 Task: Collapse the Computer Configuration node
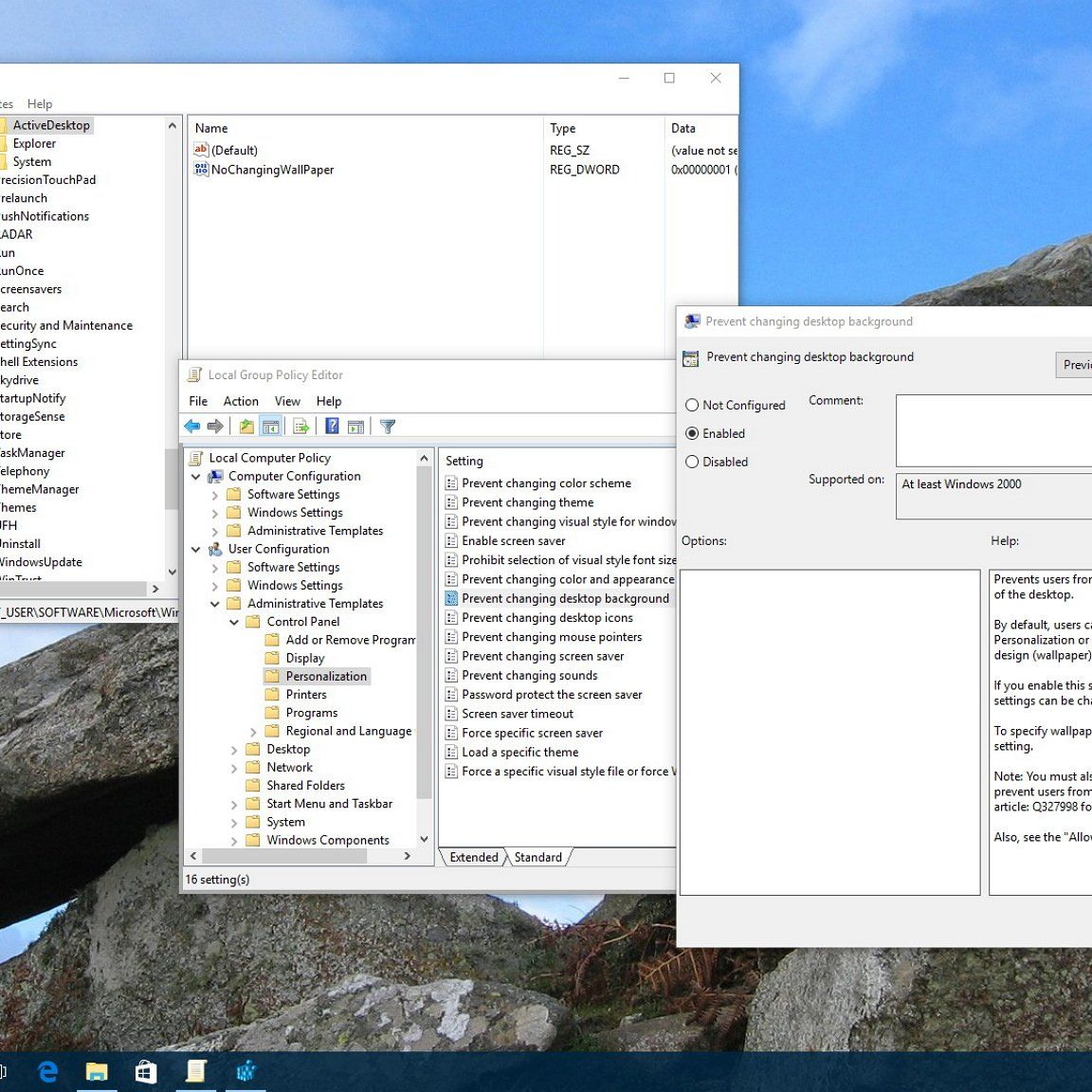coord(196,477)
